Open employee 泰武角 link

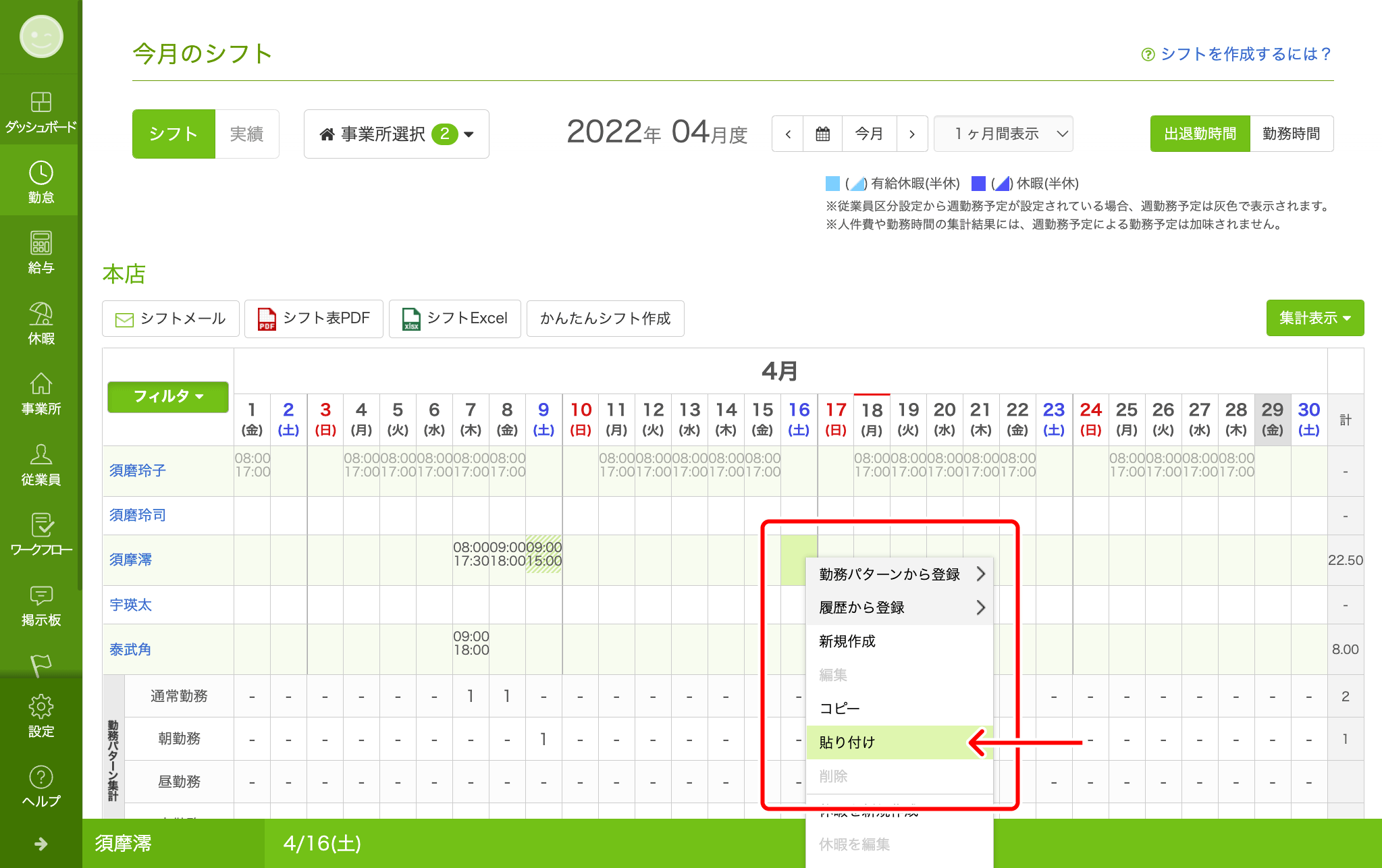(130, 649)
